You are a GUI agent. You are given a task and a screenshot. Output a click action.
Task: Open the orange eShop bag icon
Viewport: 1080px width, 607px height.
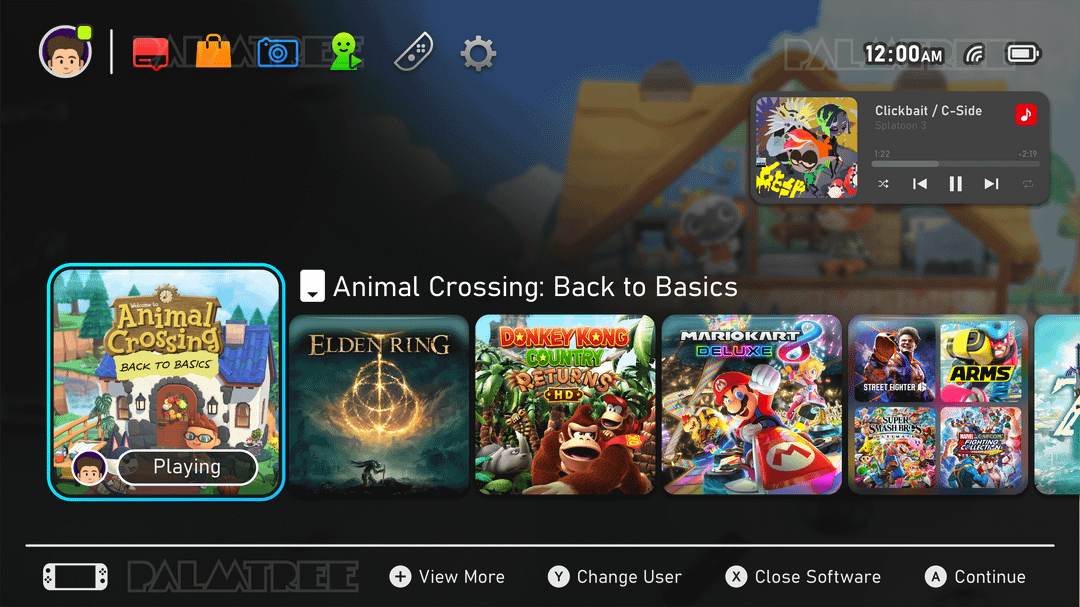[x=214, y=52]
